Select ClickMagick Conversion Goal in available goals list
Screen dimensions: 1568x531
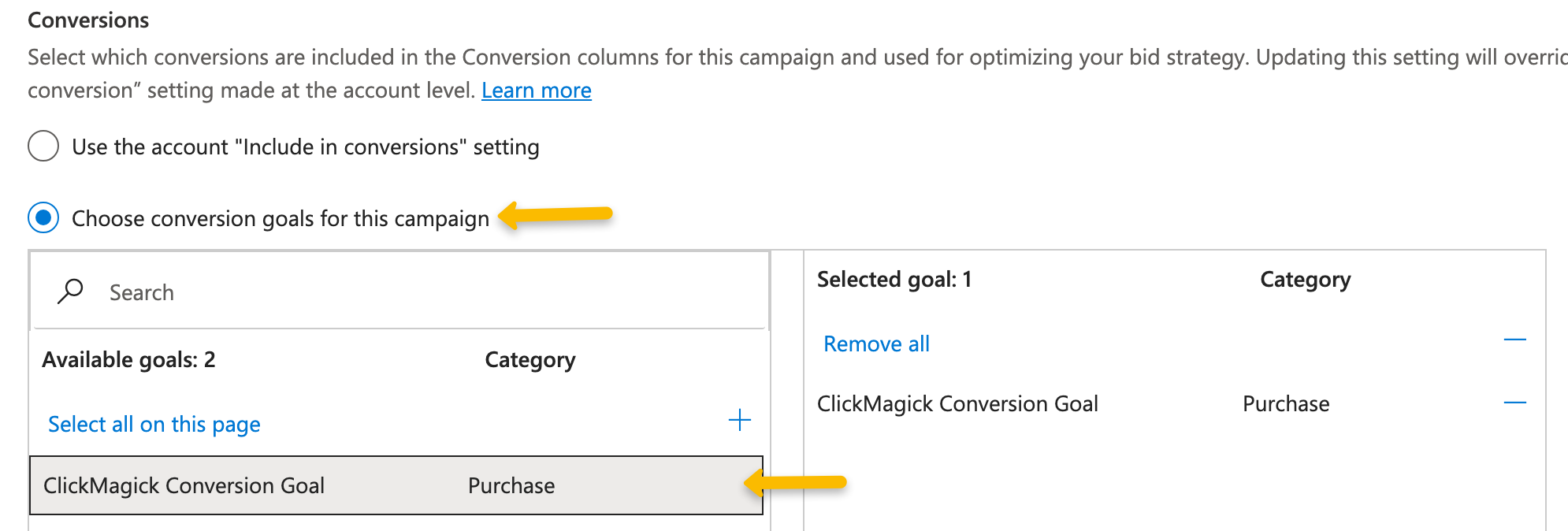tap(184, 485)
